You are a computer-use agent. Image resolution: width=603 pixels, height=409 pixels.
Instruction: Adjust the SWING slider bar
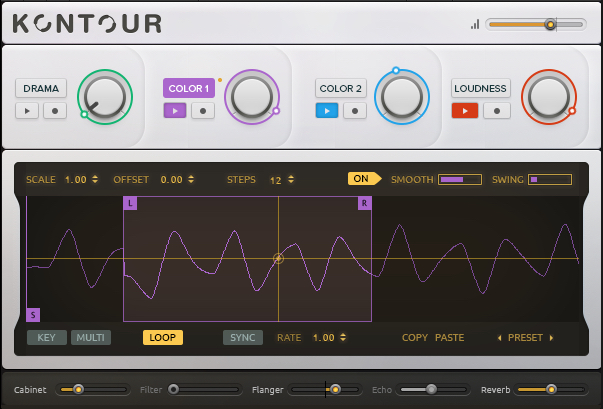tap(550, 180)
